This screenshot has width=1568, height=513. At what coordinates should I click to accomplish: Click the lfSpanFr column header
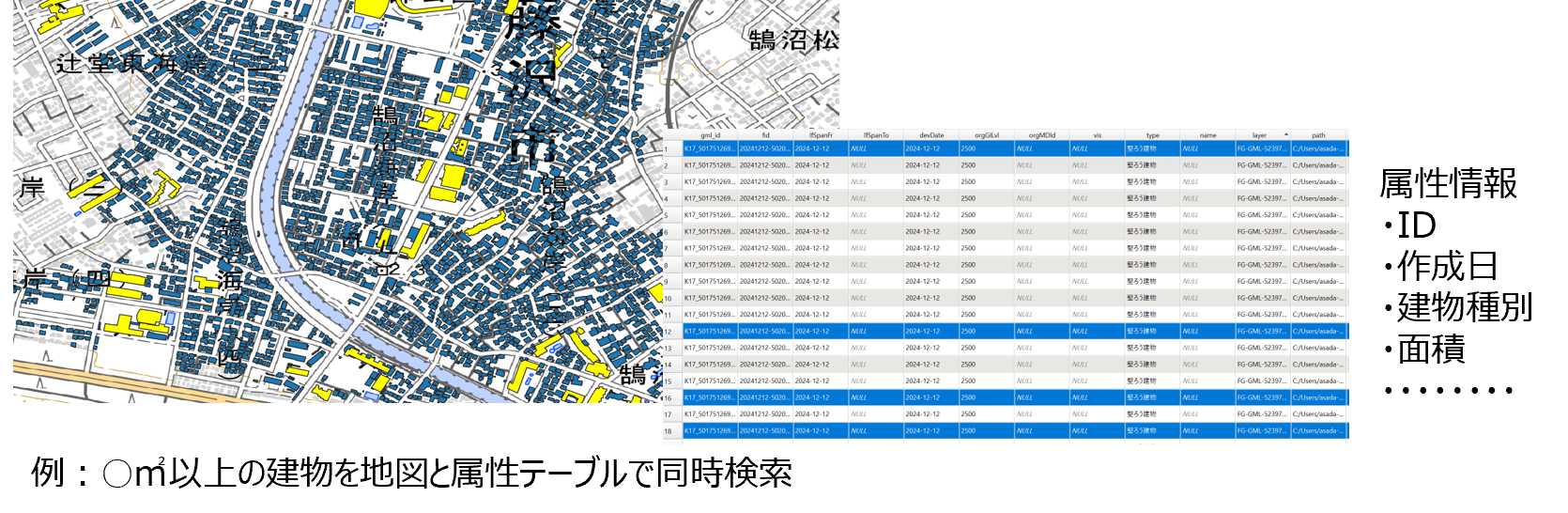(820, 135)
